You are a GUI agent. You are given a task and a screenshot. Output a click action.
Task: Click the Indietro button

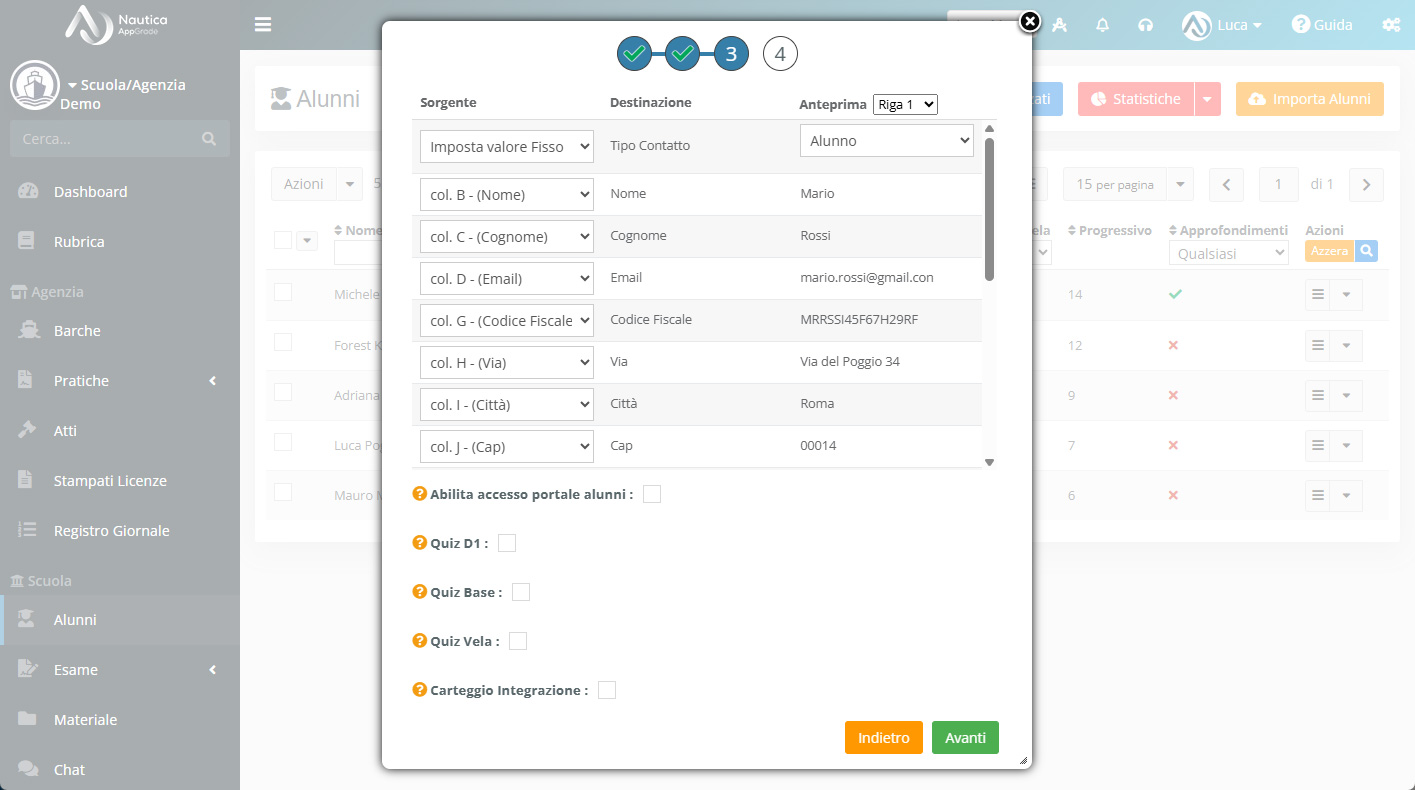click(884, 738)
